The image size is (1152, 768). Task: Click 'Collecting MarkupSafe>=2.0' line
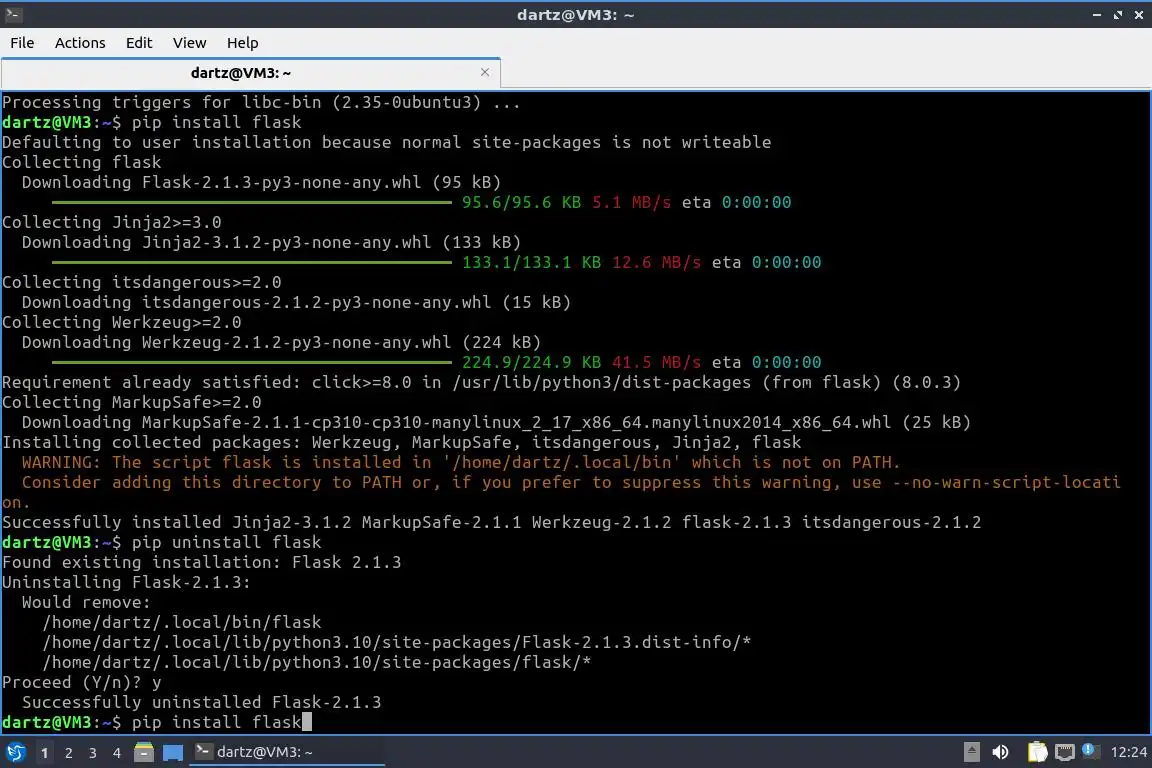point(132,402)
